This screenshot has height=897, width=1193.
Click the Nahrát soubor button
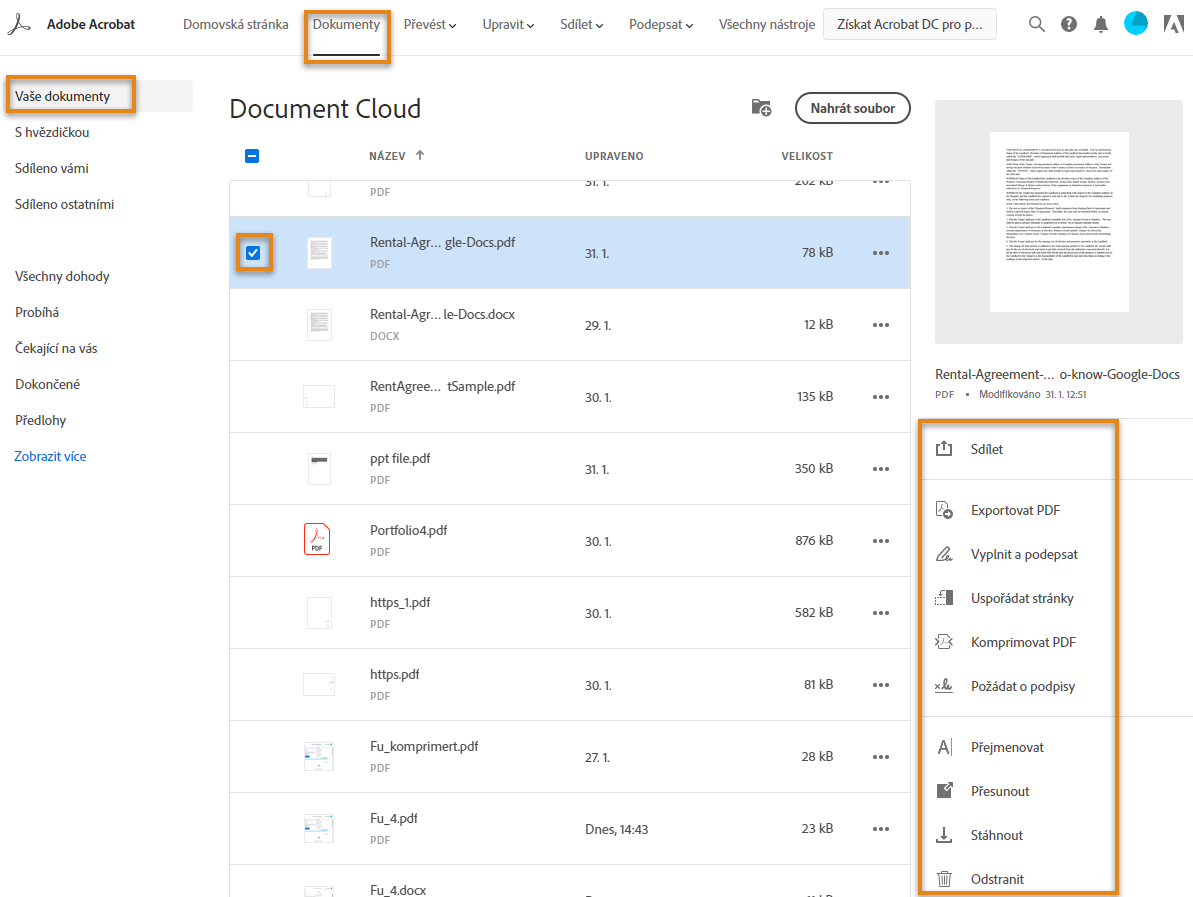point(852,108)
